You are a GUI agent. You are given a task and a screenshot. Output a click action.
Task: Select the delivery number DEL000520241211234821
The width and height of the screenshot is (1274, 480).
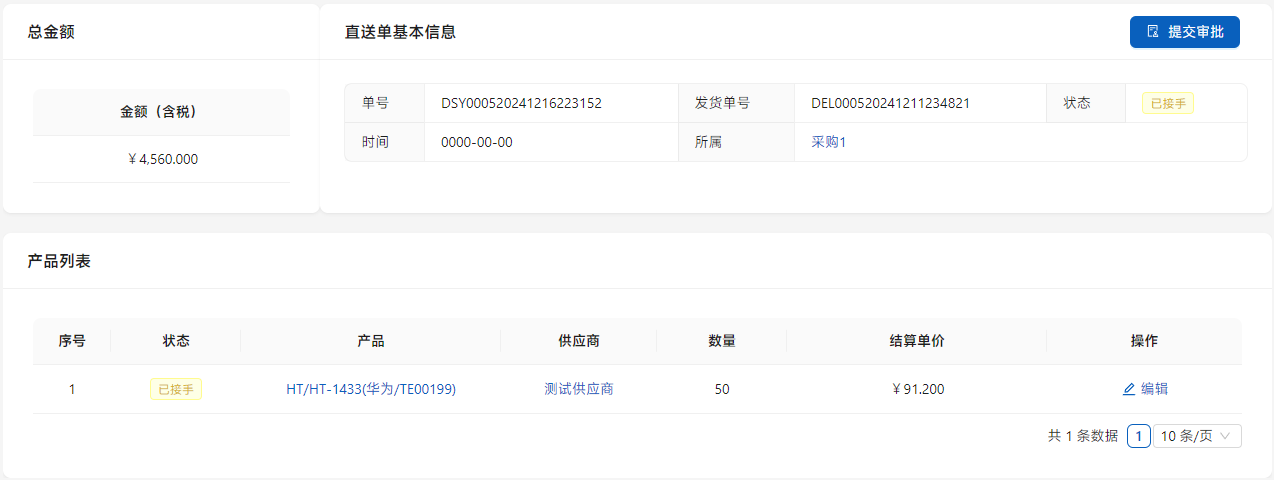click(890, 103)
